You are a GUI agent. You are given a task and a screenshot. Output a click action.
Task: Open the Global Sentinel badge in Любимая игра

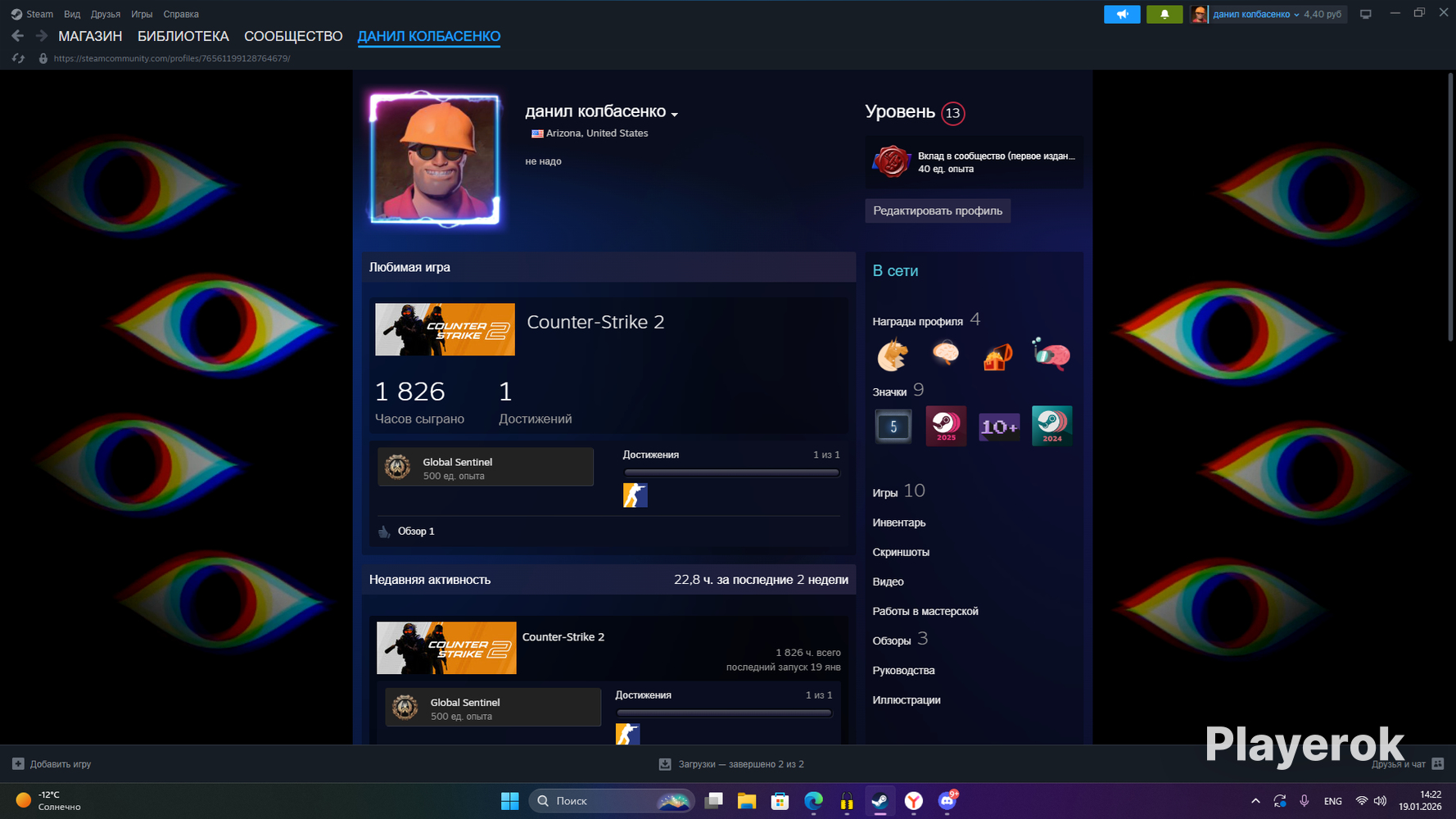(x=486, y=467)
